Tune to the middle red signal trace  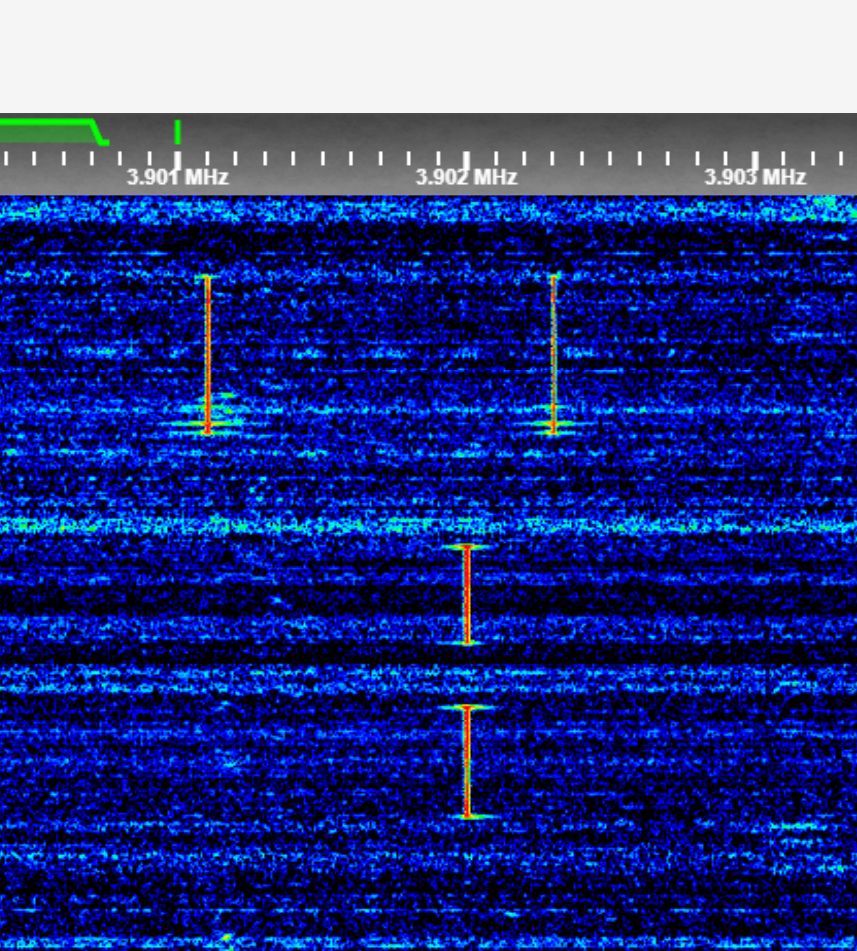[466, 595]
